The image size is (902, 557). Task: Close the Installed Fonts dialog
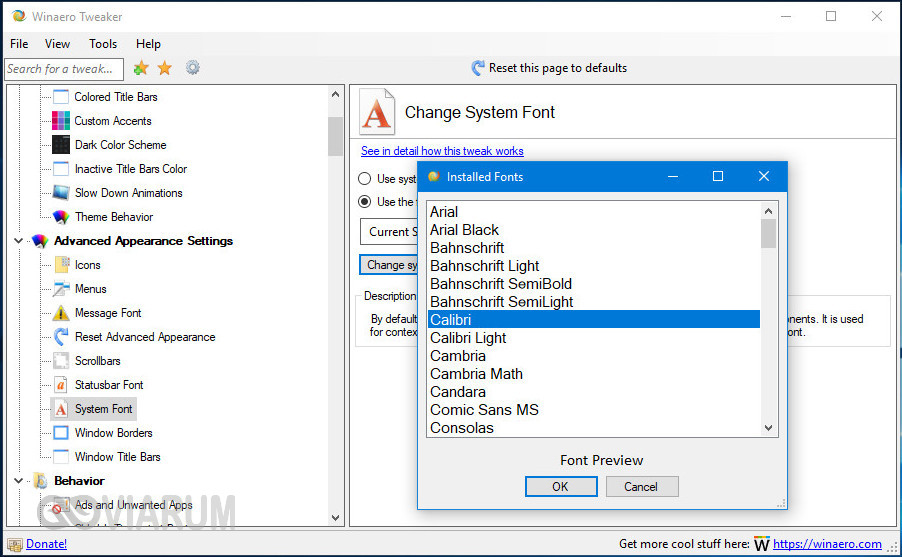click(763, 176)
